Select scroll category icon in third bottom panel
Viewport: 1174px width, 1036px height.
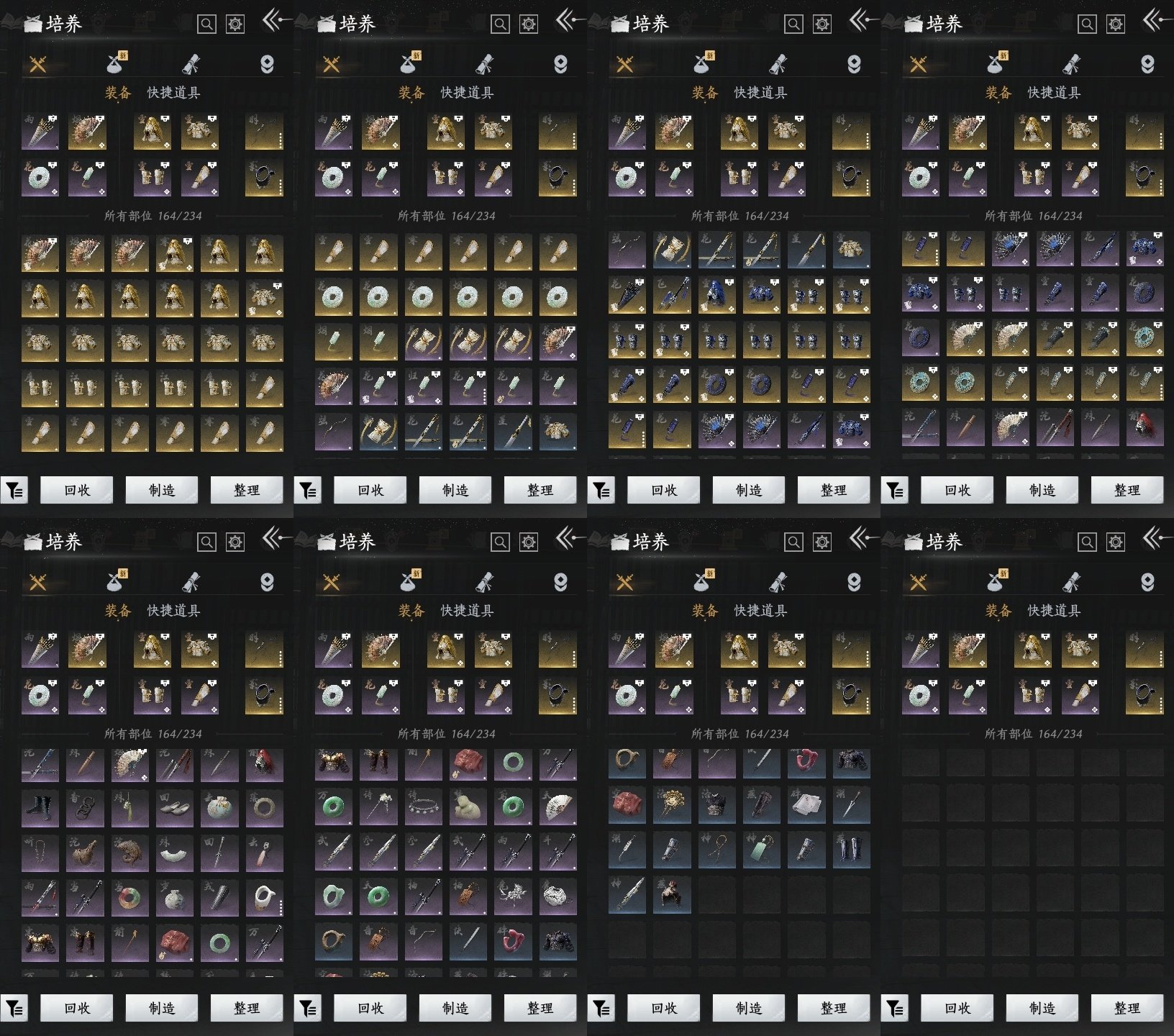tap(778, 582)
